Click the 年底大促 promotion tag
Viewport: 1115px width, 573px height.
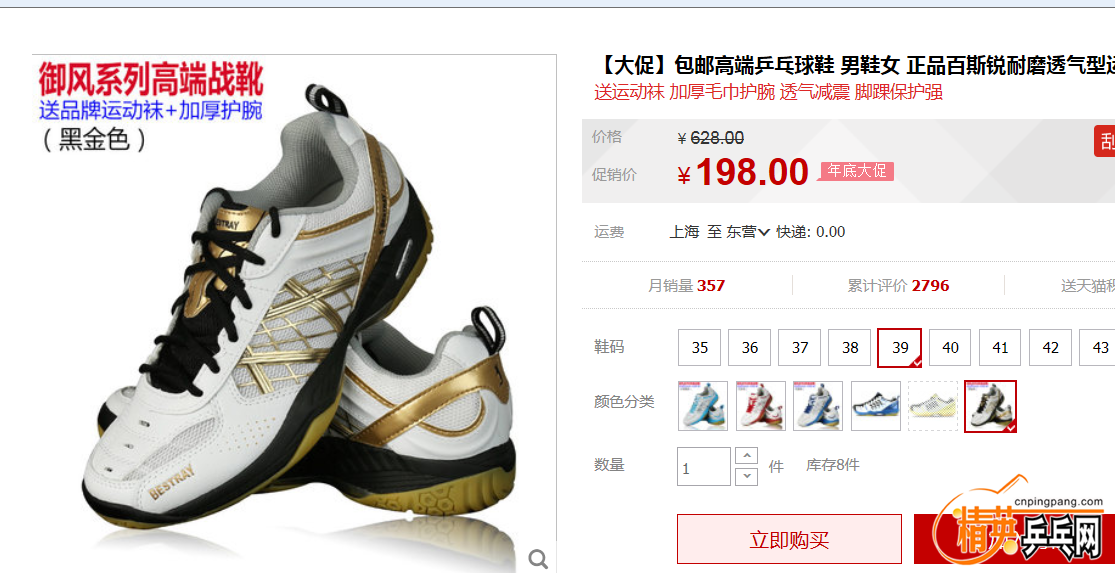click(x=856, y=171)
